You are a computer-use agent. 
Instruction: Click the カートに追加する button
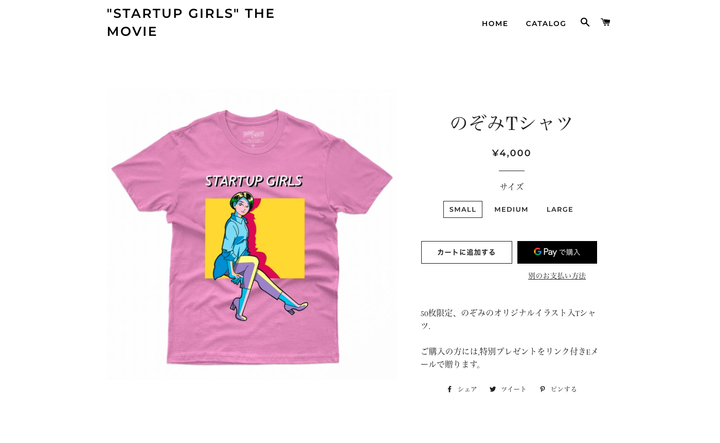click(x=467, y=252)
